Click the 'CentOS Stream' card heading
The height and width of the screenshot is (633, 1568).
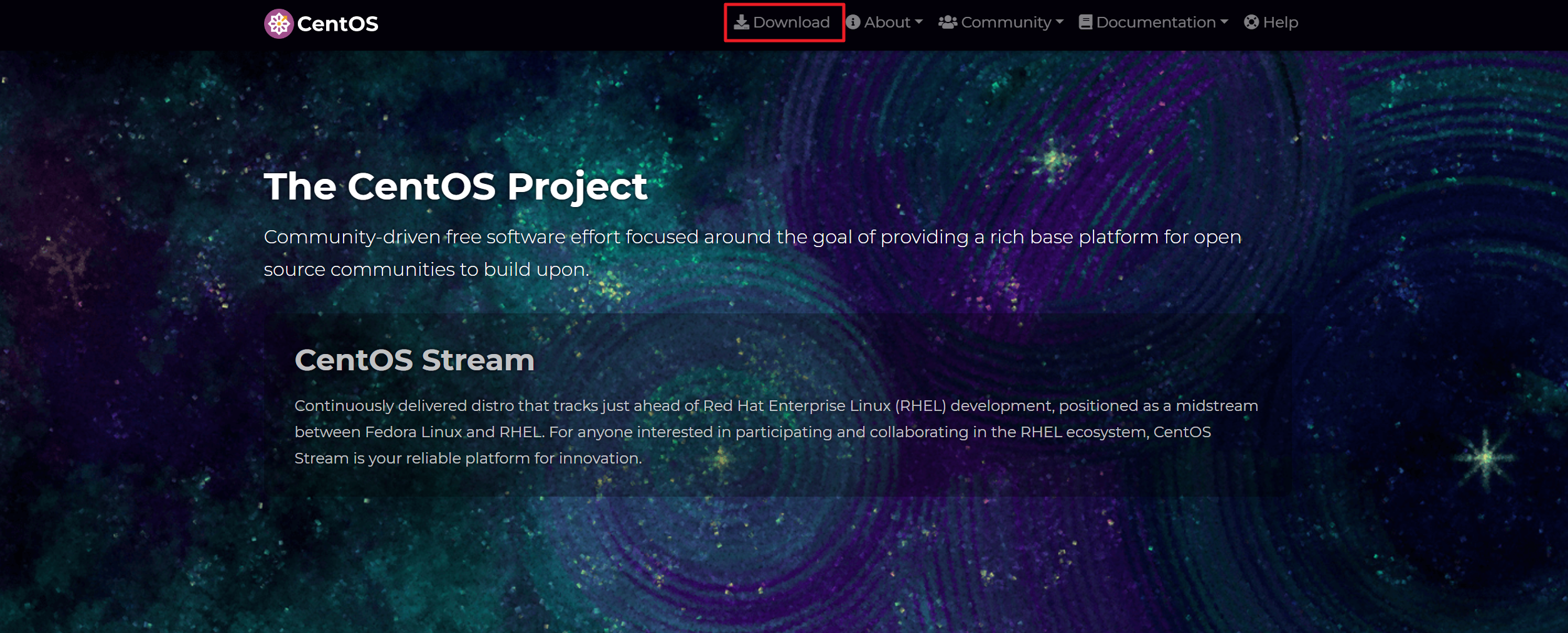[x=414, y=360]
